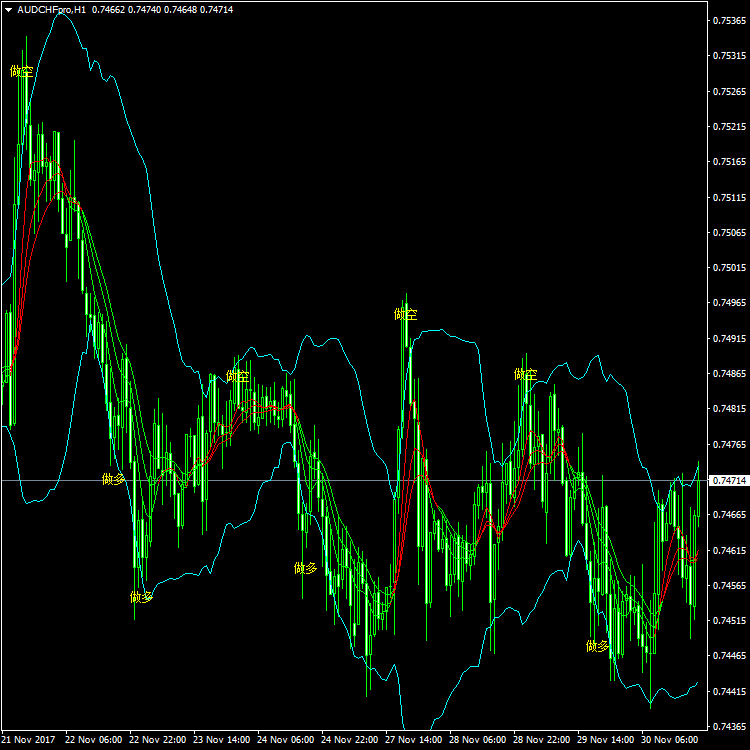This screenshot has width=750, height=750.
Task: Click the 0.74365 price axis label
Action: click(729, 727)
